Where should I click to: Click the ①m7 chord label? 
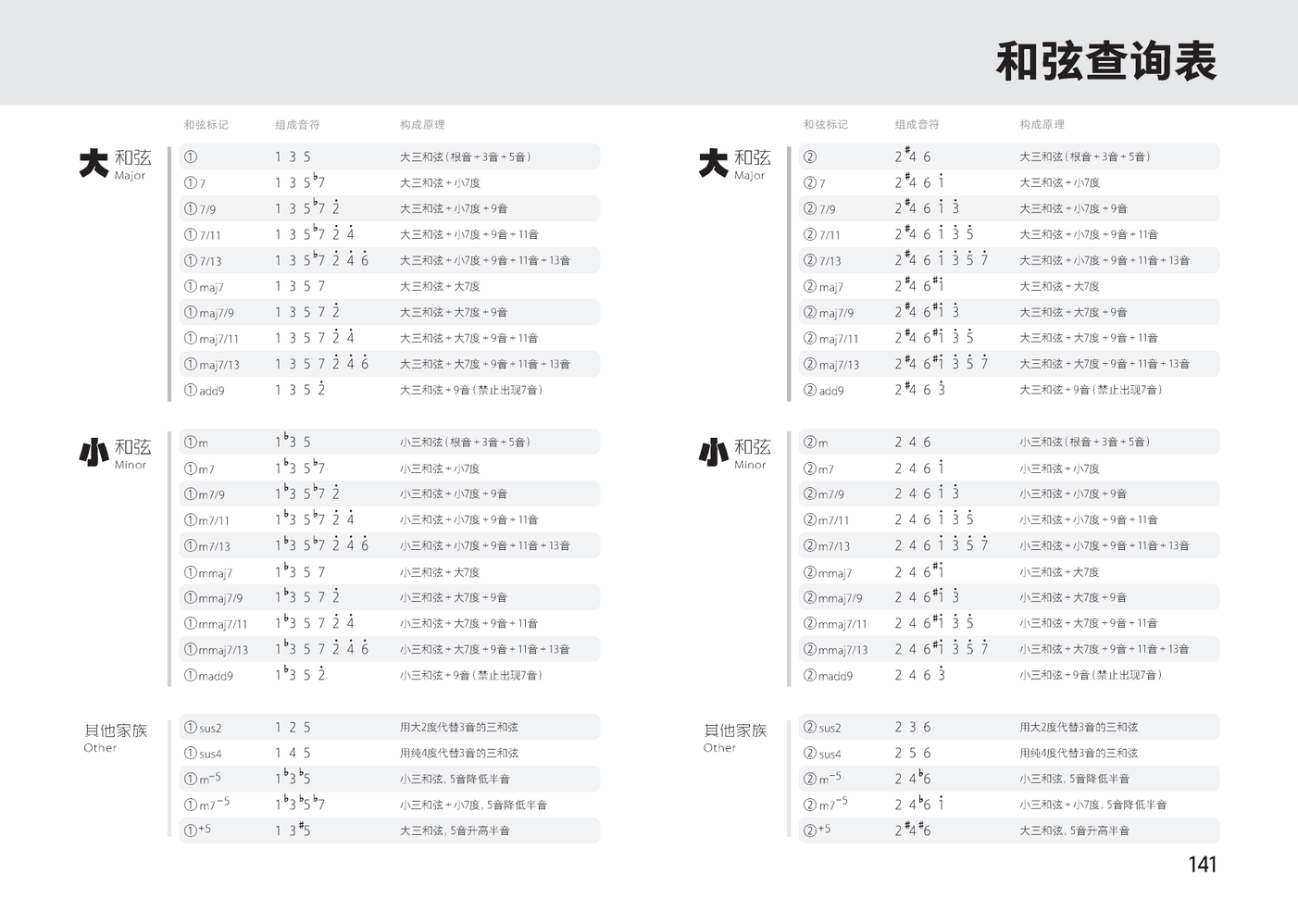pyautogui.click(x=199, y=469)
